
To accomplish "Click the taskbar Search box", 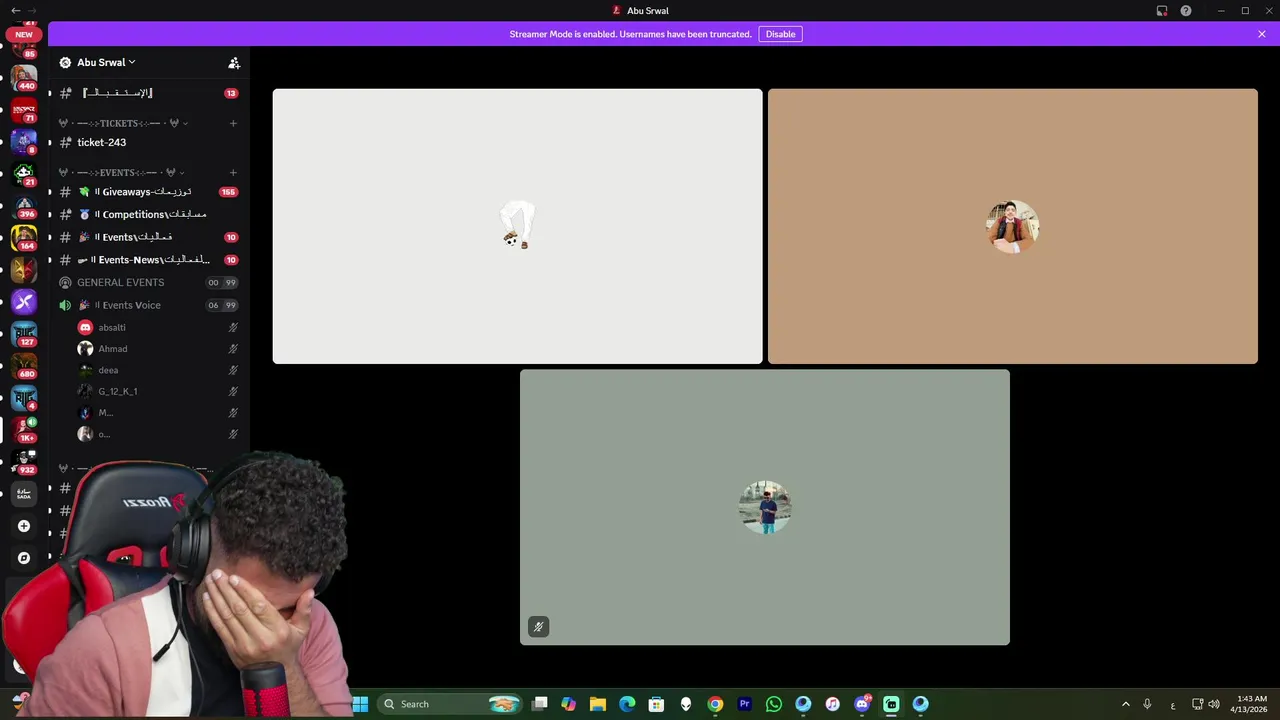I will (450, 704).
